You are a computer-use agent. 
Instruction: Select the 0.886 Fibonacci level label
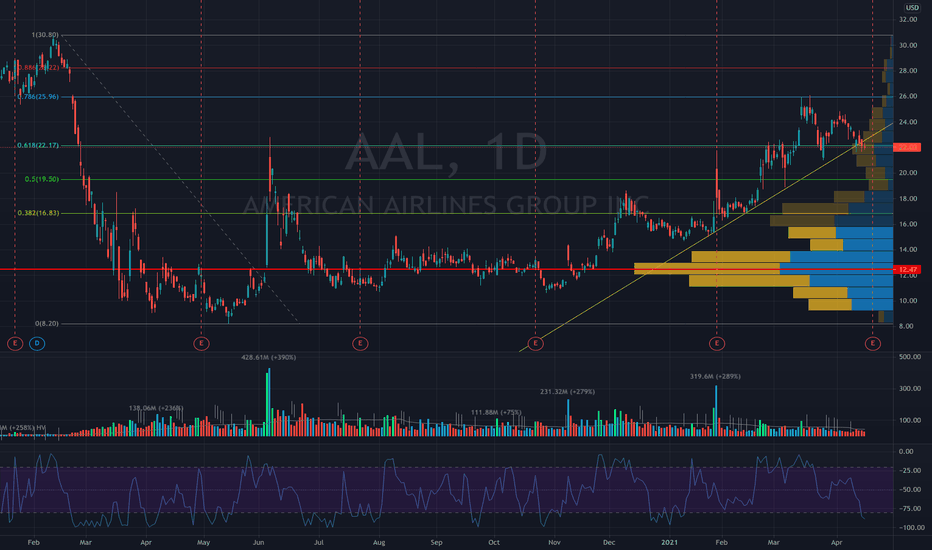38,68
